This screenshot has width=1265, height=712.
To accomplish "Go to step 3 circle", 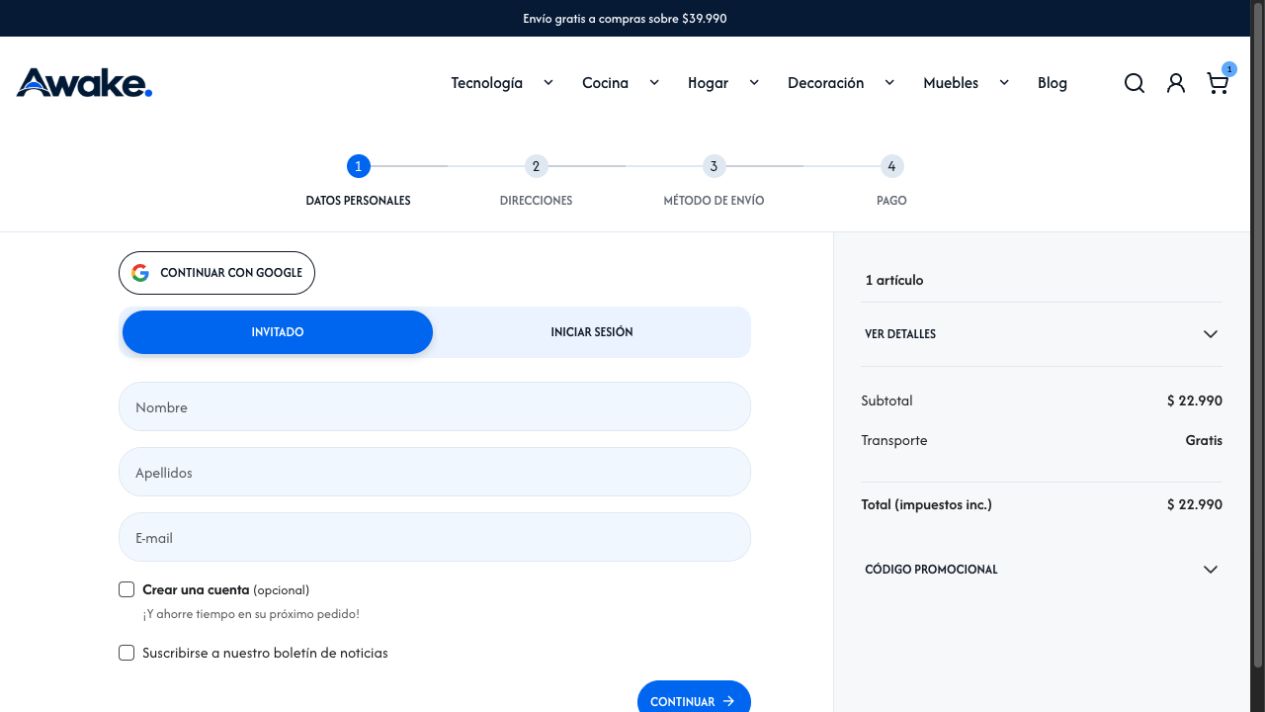I will point(713,166).
